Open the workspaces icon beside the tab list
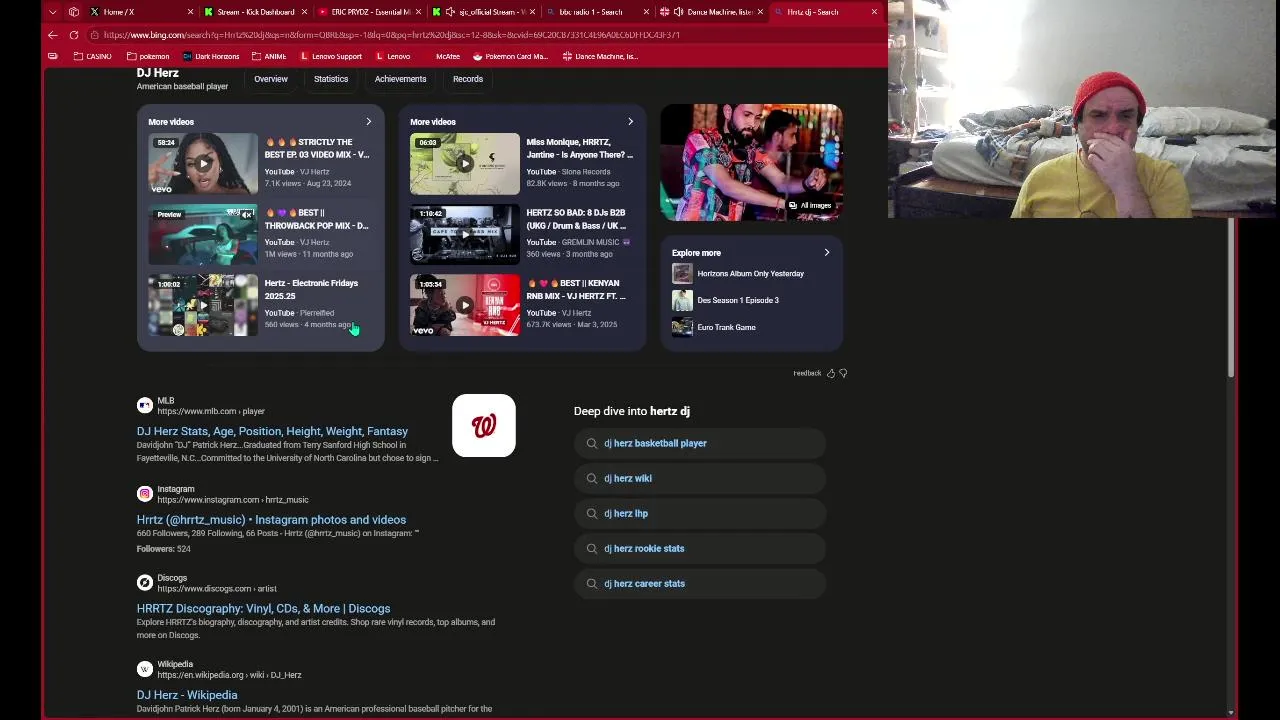This screenshot has height=720, width=1280. [x=74, y=12]
